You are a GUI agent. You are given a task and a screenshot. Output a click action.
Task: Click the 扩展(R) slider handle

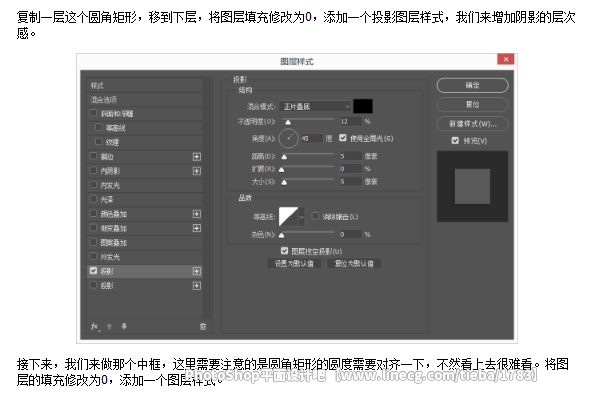[282, 169]
